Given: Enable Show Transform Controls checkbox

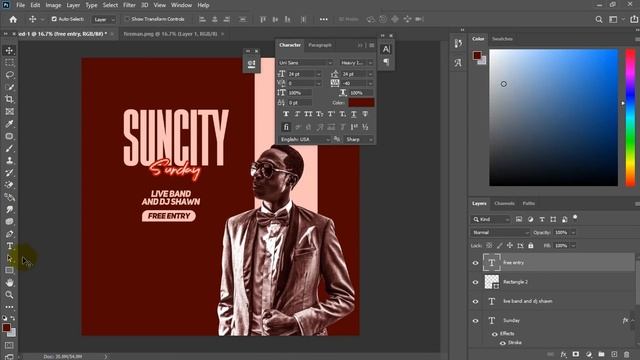Looking at the screenshot, I should (127, 19).
